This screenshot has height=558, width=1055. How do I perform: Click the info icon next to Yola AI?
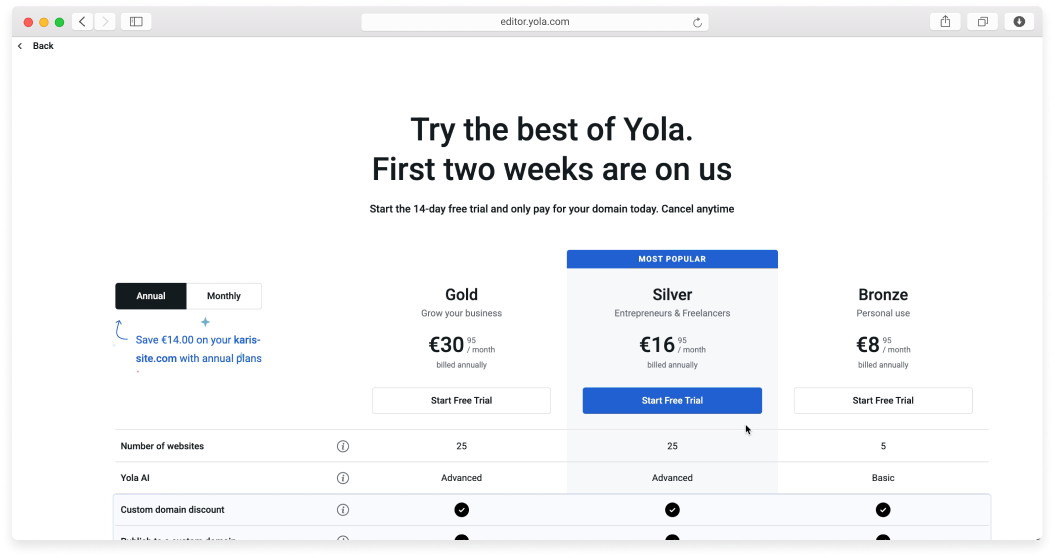pos(343,478)
